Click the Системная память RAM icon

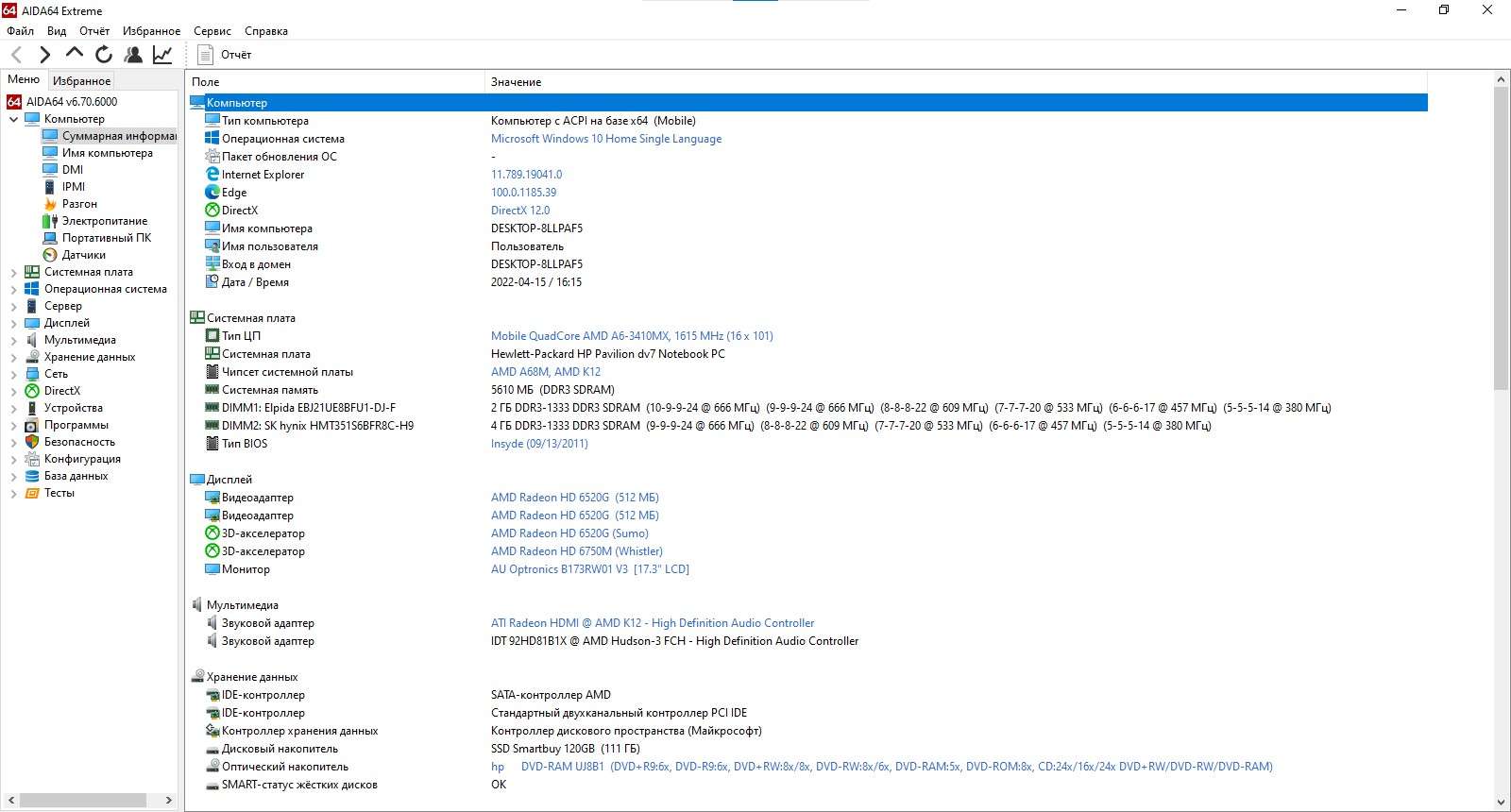212,390
